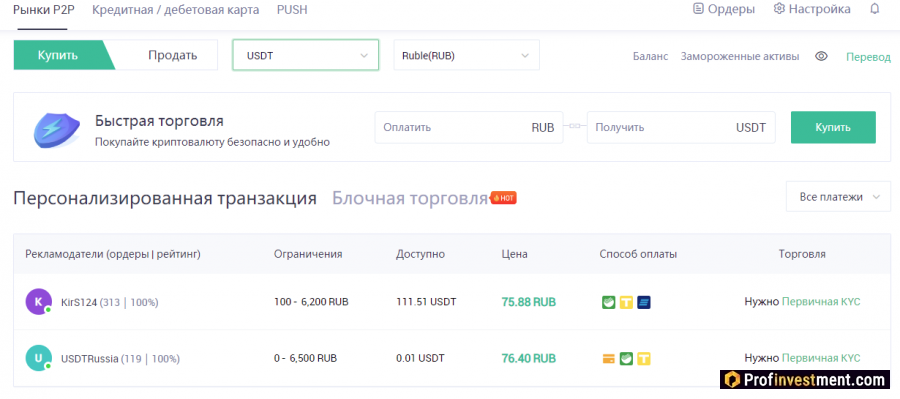Click the Цена column header

514,254
